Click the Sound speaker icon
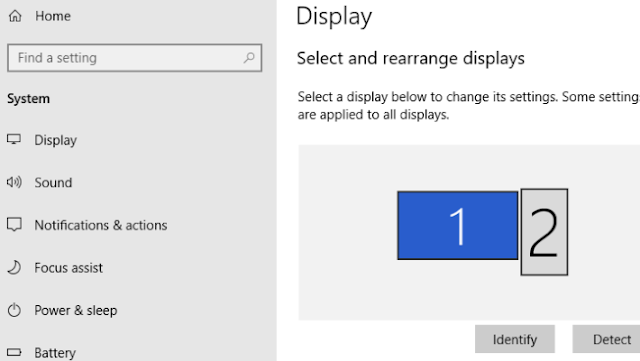The height and width of the screenshot is (361, 640). tap(14, 182)
